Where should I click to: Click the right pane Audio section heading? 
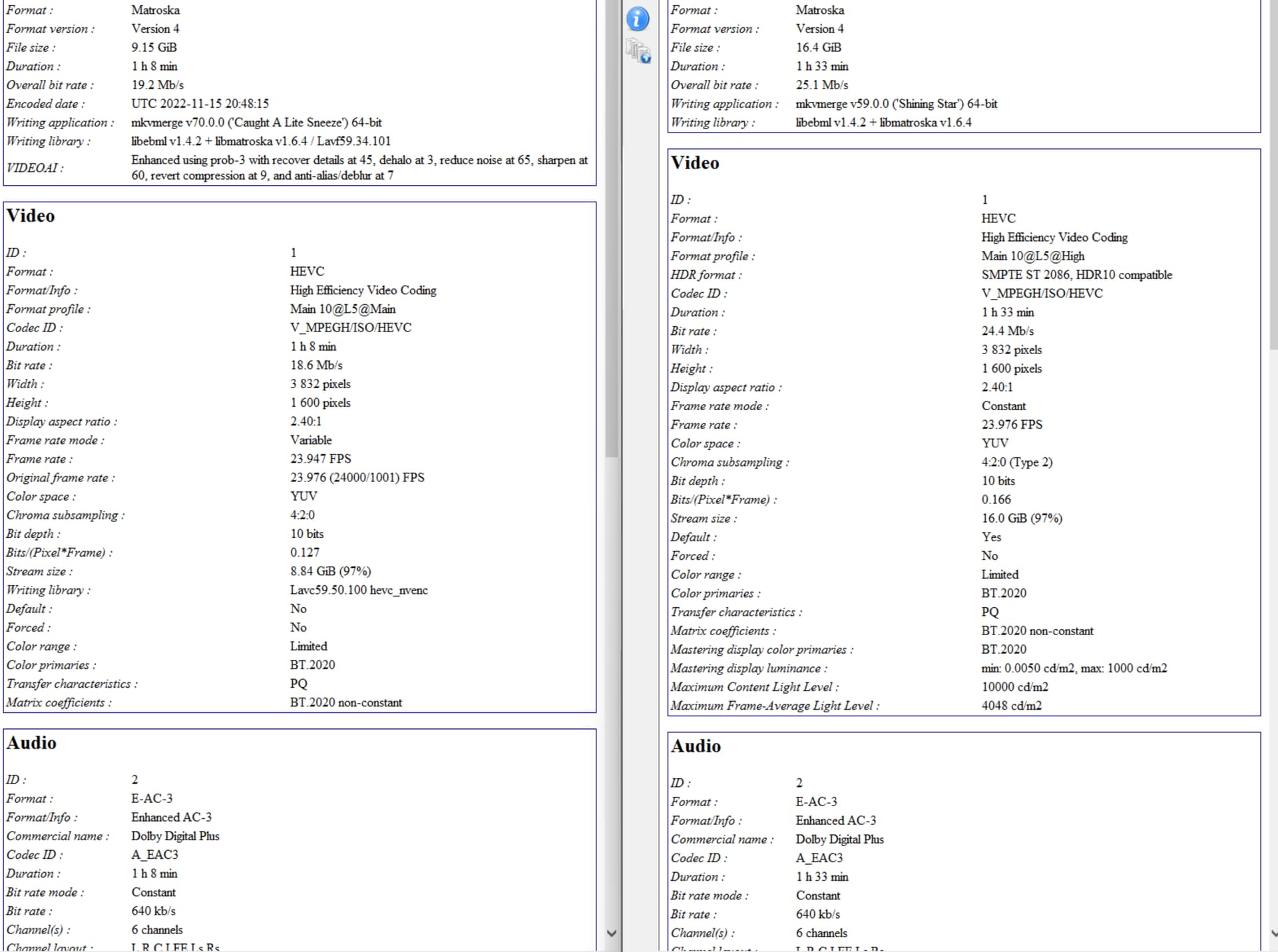696,746
